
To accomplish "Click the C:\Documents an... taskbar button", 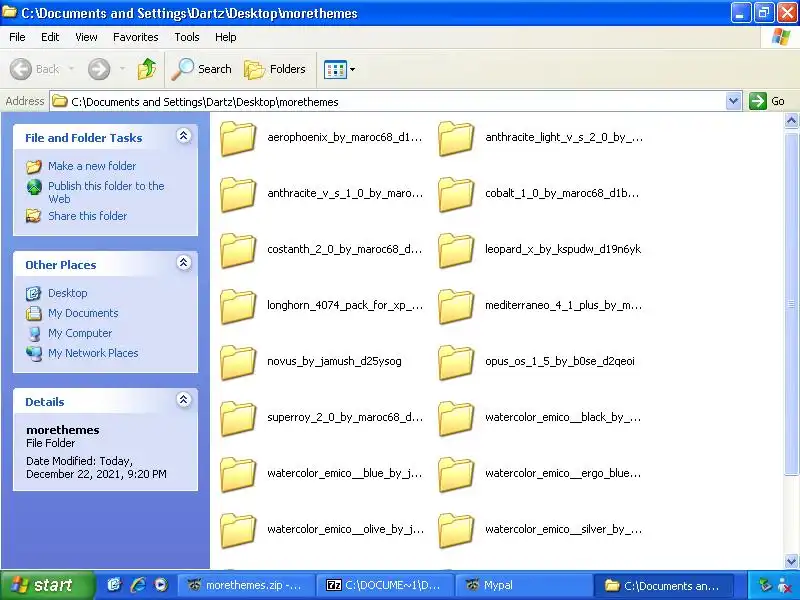I will [663, 585].
